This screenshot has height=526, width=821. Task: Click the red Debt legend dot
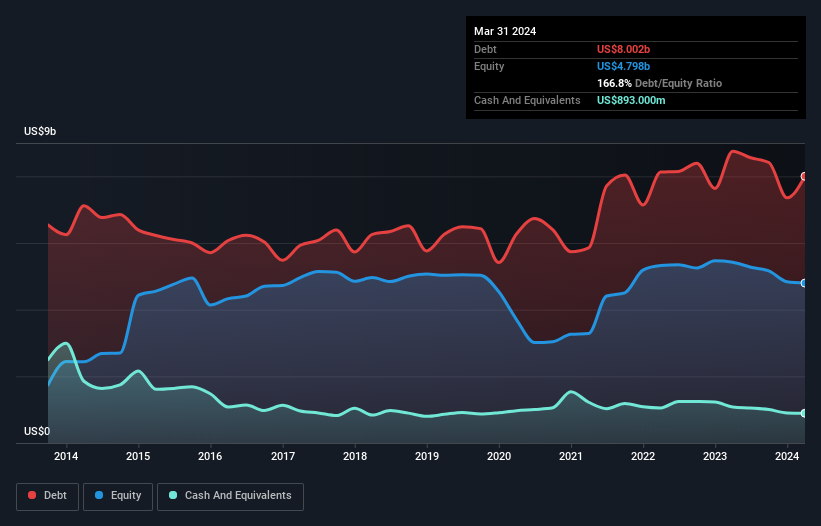tap(32, 495)
